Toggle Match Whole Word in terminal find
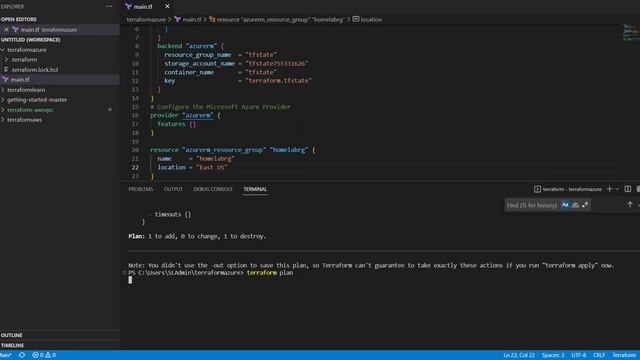640x360 pixels. (575, 205)
